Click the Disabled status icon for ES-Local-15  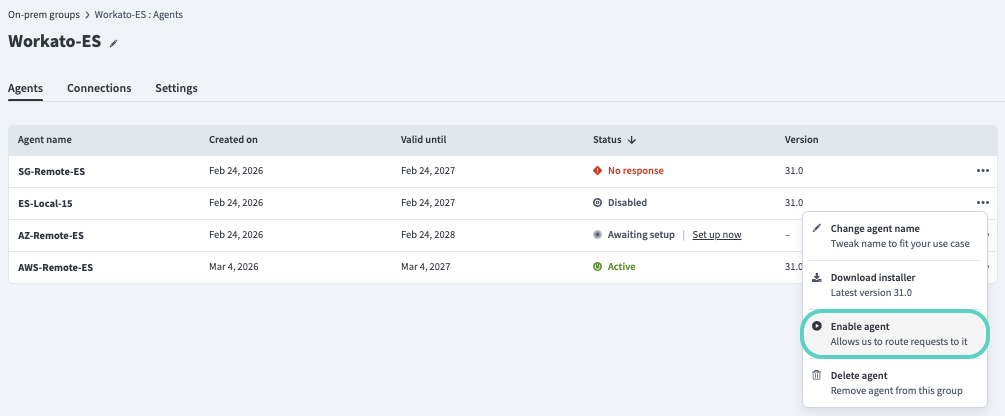pyautogui.click(x=598, y=203)
